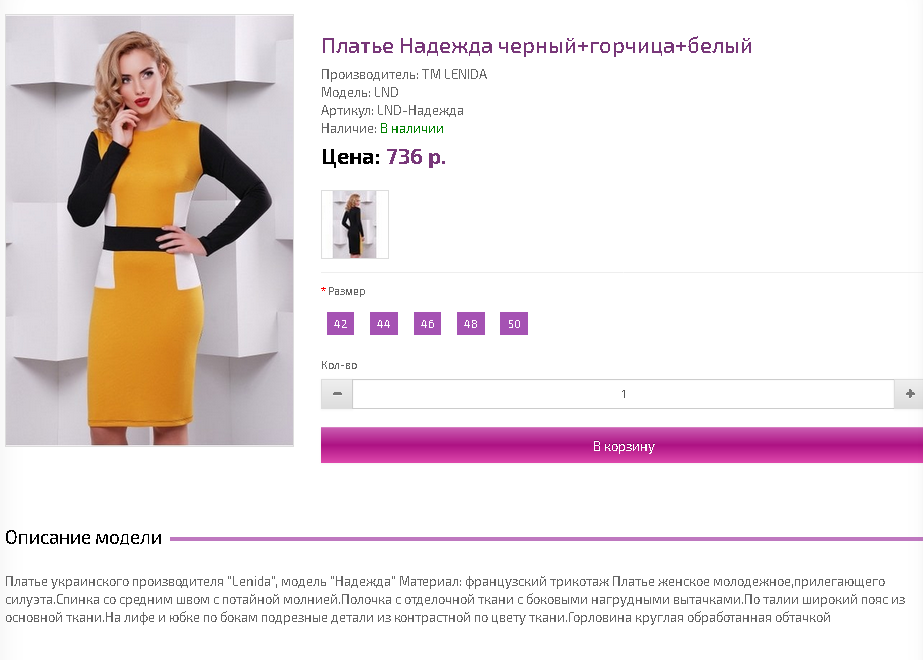Click the price 736 р.
The width and height of the screenshot is (923, 660).
click(x=416, y=157)
